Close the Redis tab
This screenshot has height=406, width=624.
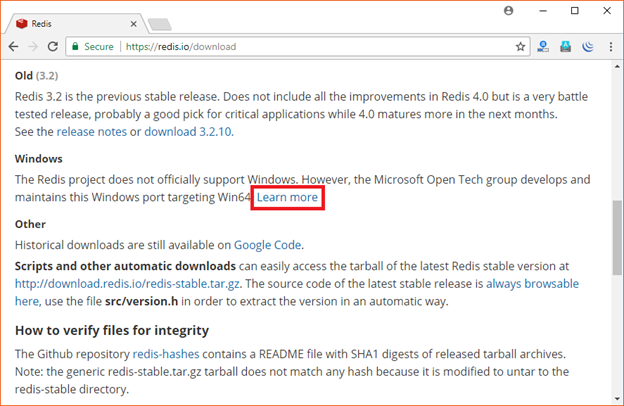coord(134,24)
